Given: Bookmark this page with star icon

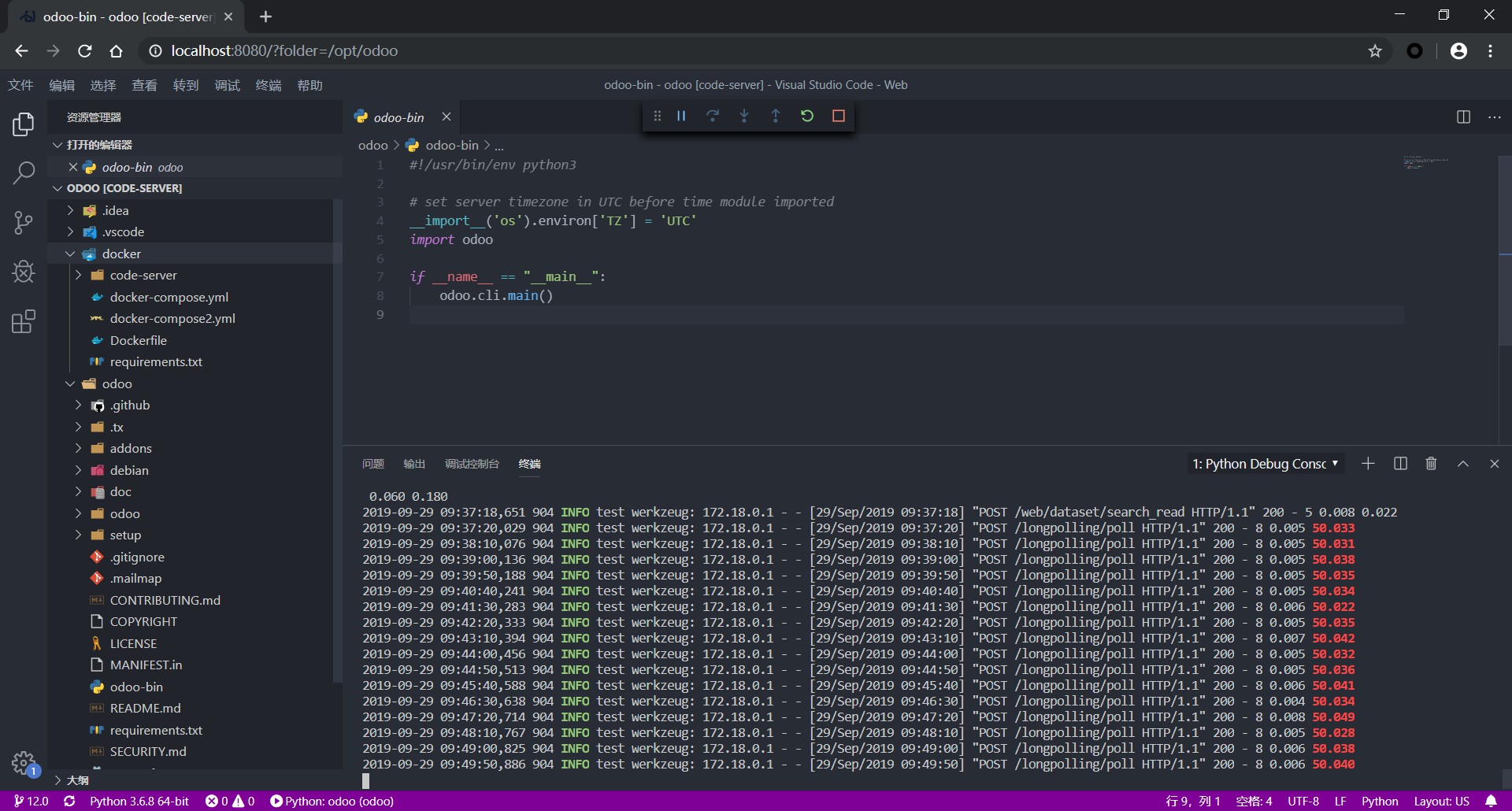Looking at the screenshot, I should click(x=1375, y=51).
